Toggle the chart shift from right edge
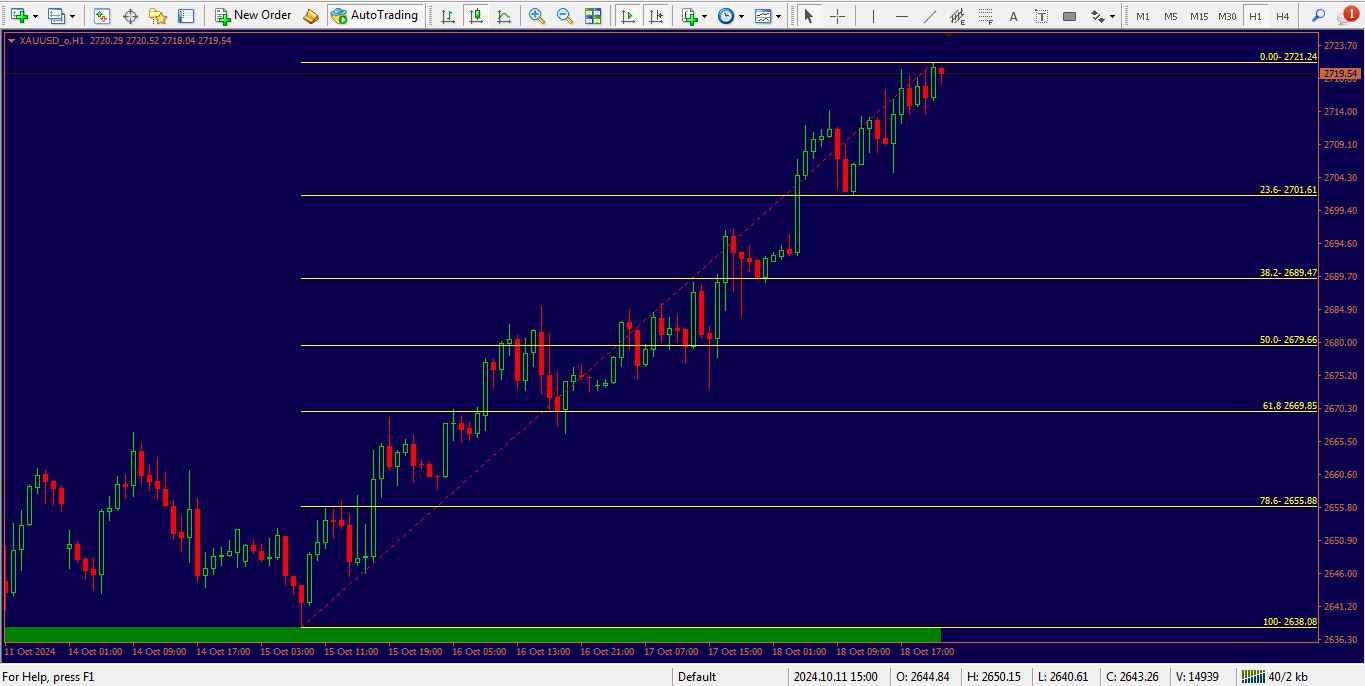Viewport: 1365px width, 686px height. pos(656,15)
